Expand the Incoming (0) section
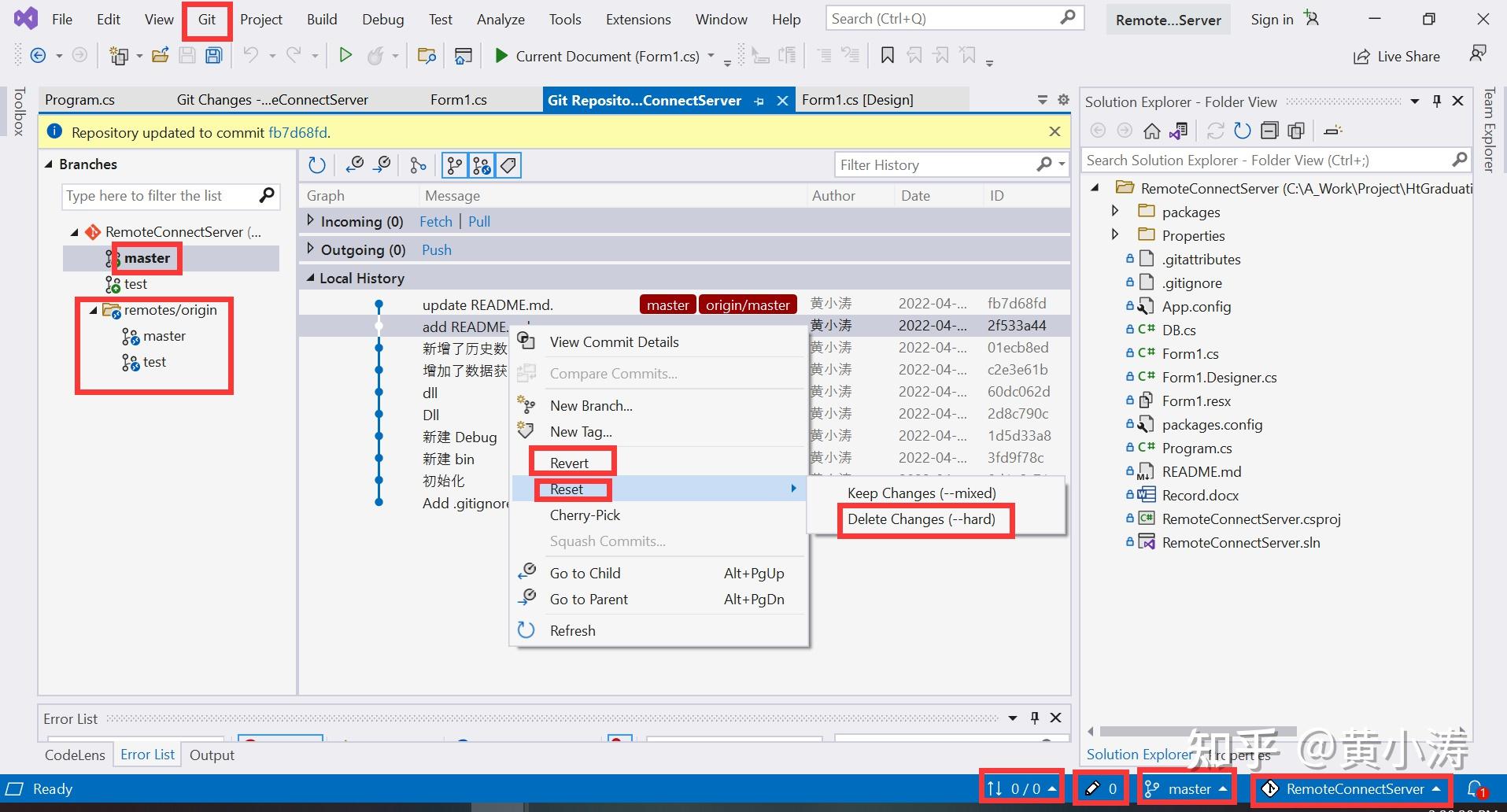 coord(310,221)
